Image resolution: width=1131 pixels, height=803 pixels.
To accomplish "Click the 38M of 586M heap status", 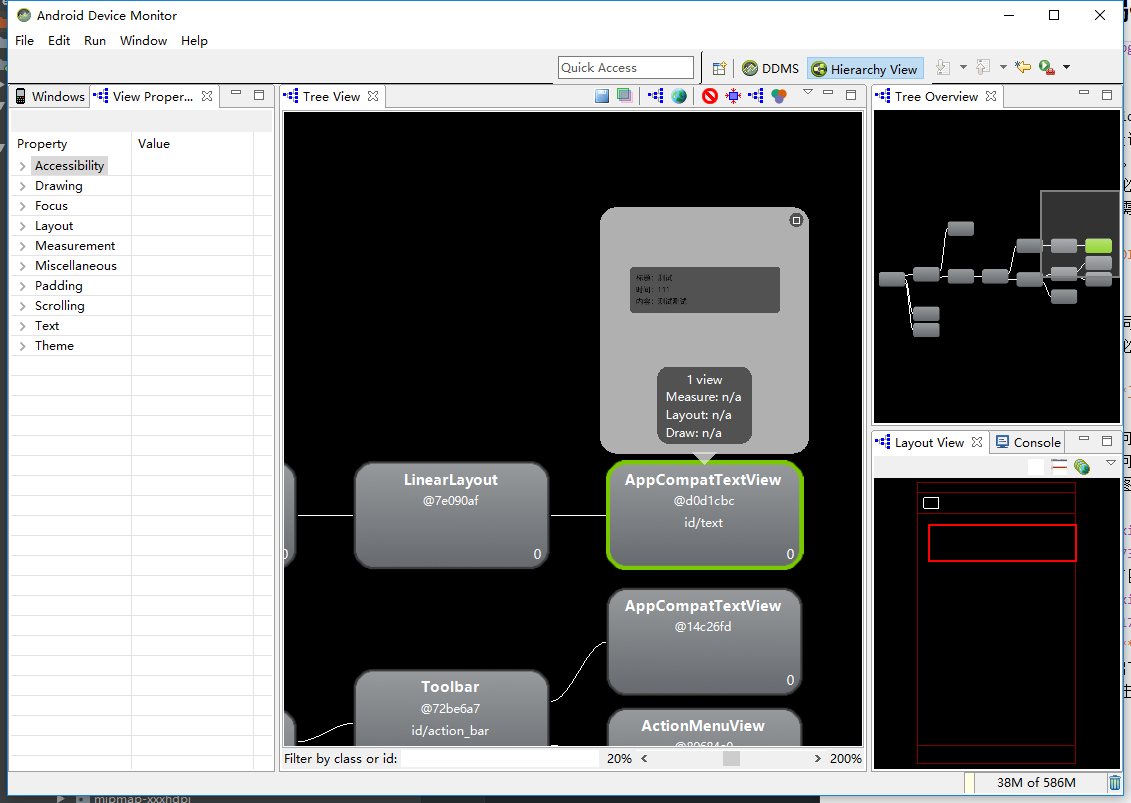I will (x=1036, y=782).
